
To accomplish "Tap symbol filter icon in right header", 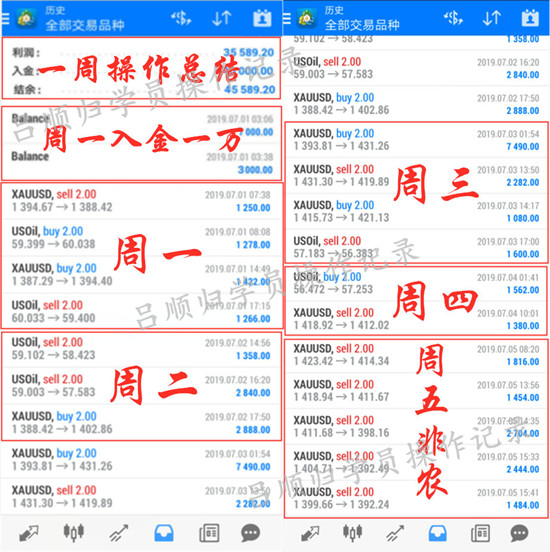I will (x=453, y=18).
